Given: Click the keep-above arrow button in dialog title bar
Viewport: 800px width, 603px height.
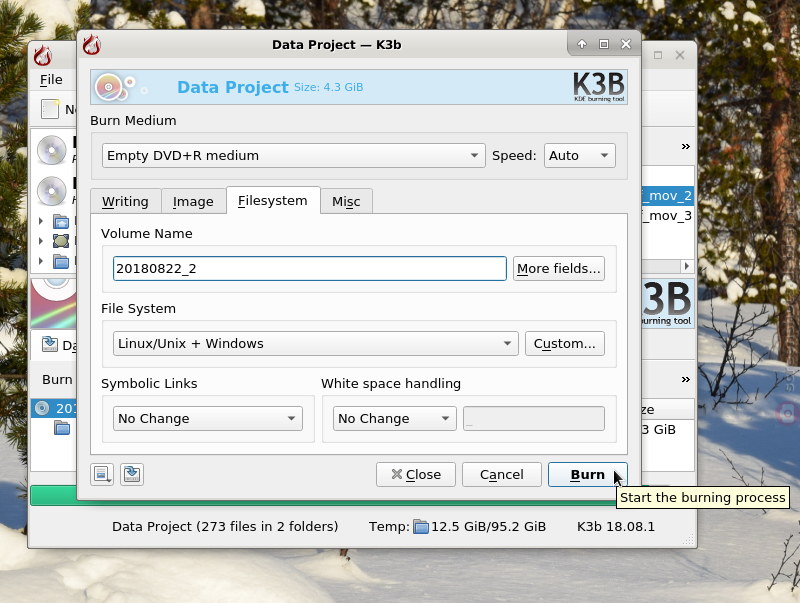Looking at the screenshot, I should (x=582, y=44).
